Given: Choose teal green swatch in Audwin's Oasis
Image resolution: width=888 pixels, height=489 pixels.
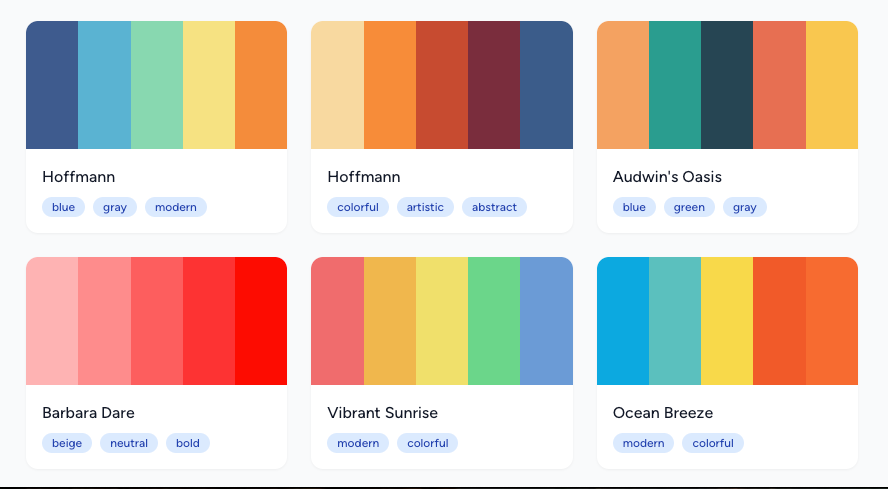Looking at the screenshot, I should click(675, 85).
